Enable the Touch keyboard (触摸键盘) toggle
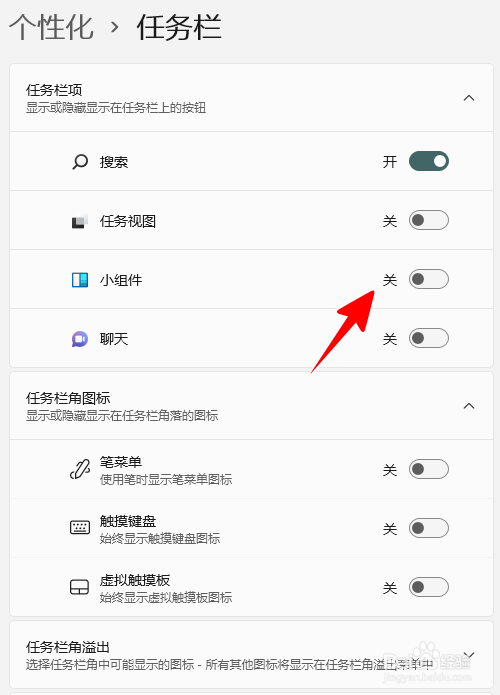The image size is (500, 695). pos(429,528)
